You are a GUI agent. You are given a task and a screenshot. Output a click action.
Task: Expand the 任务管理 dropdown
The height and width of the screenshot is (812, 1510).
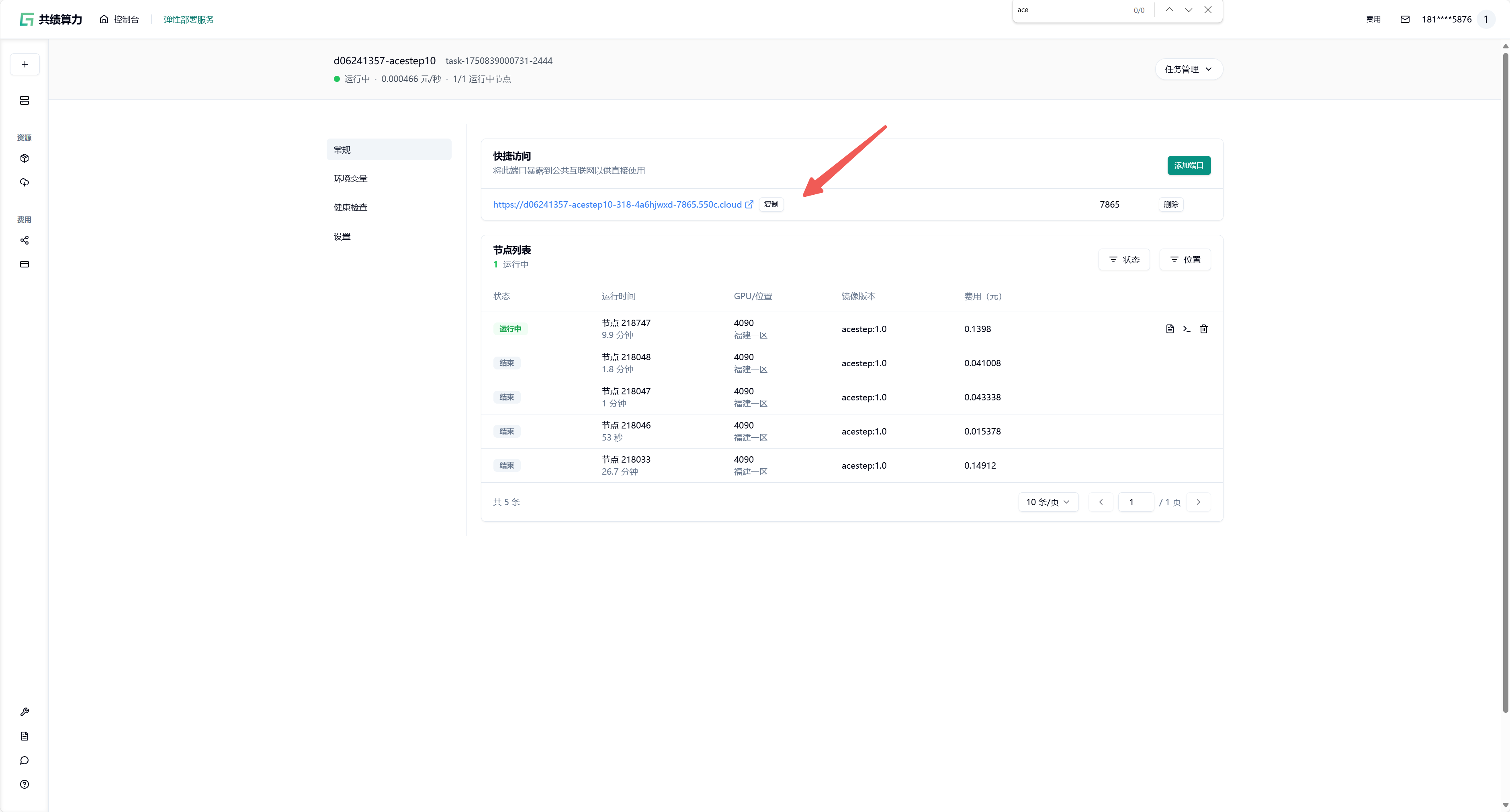point(1188,69)
